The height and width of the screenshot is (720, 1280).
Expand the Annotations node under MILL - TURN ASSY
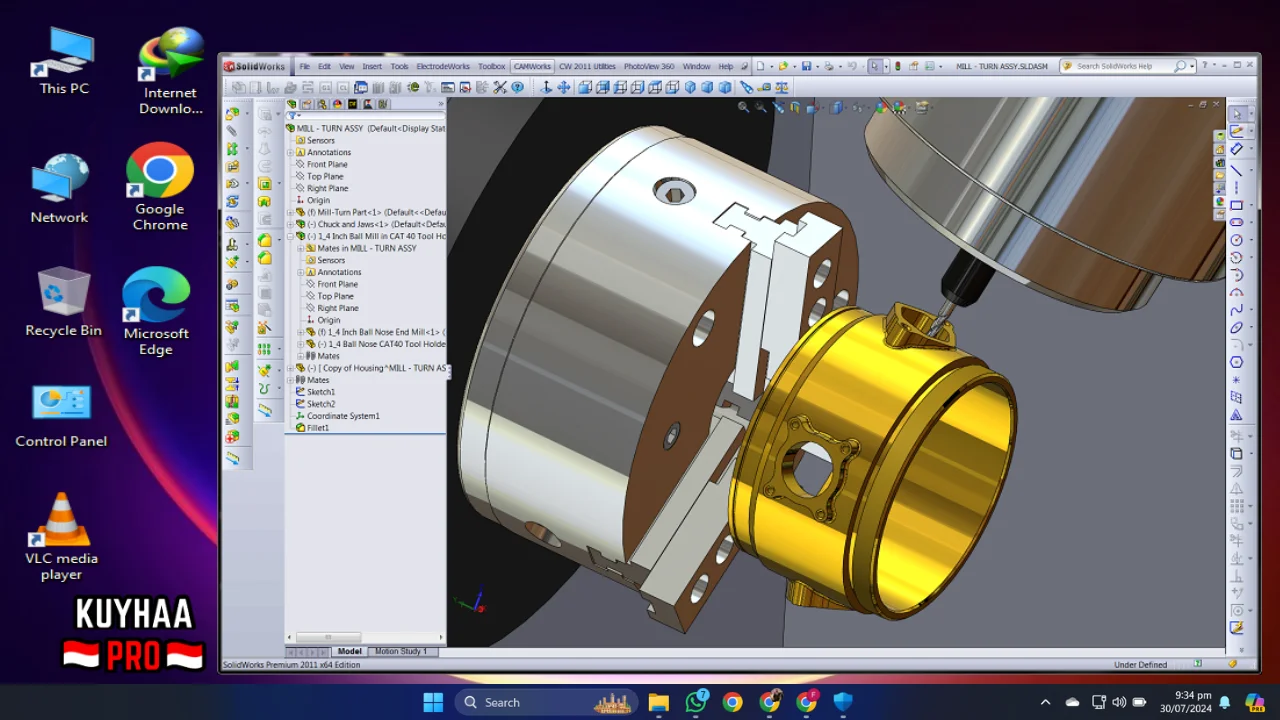pyautogui.click(x=291, y=152)
